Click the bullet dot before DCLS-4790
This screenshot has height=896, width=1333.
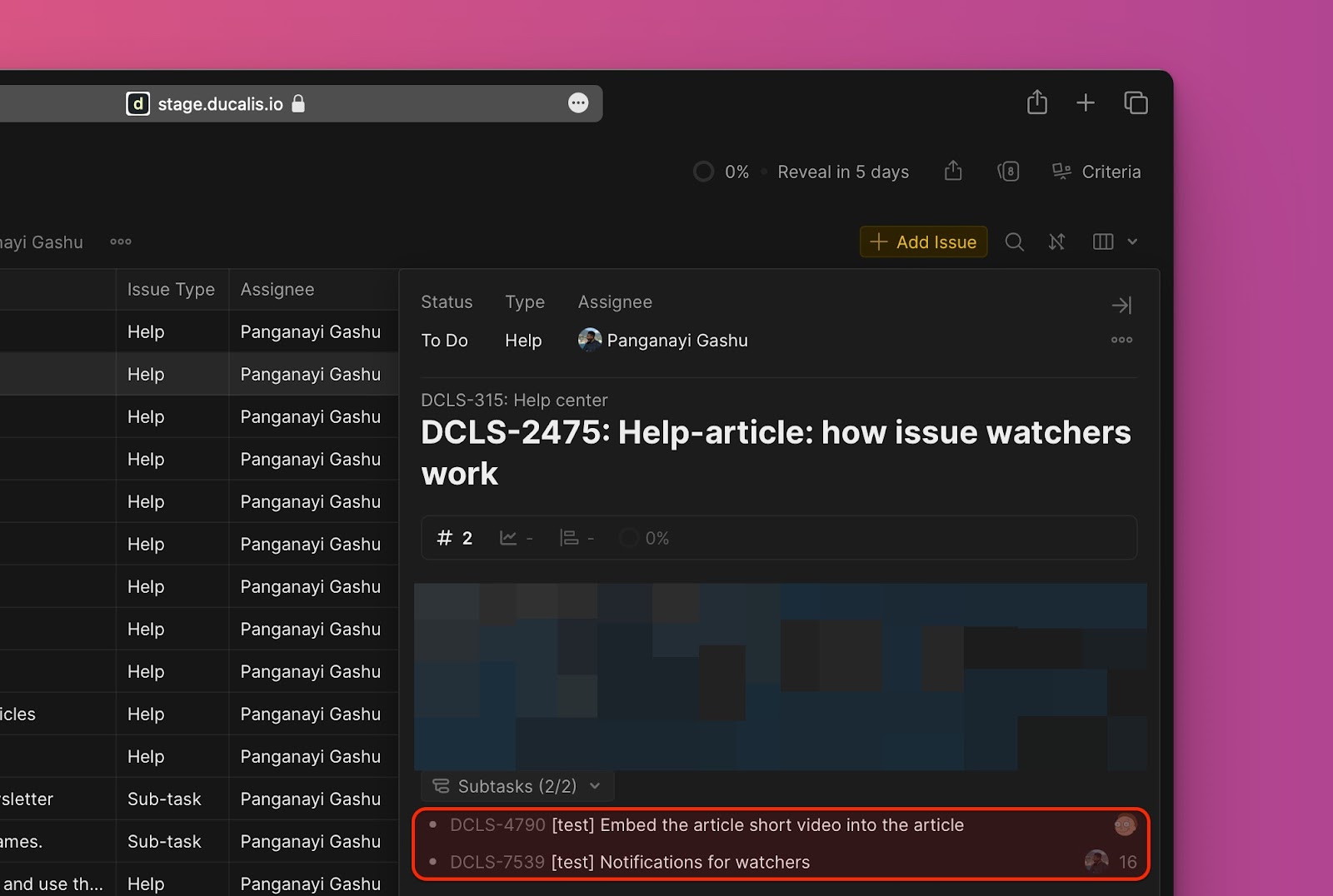(432, 824)
